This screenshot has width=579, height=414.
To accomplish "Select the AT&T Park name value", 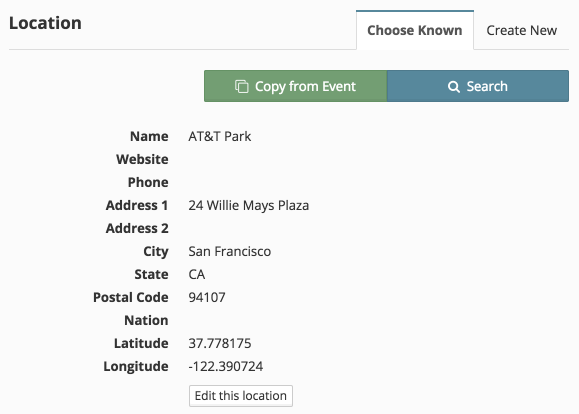I will click(x=220, y=137).
